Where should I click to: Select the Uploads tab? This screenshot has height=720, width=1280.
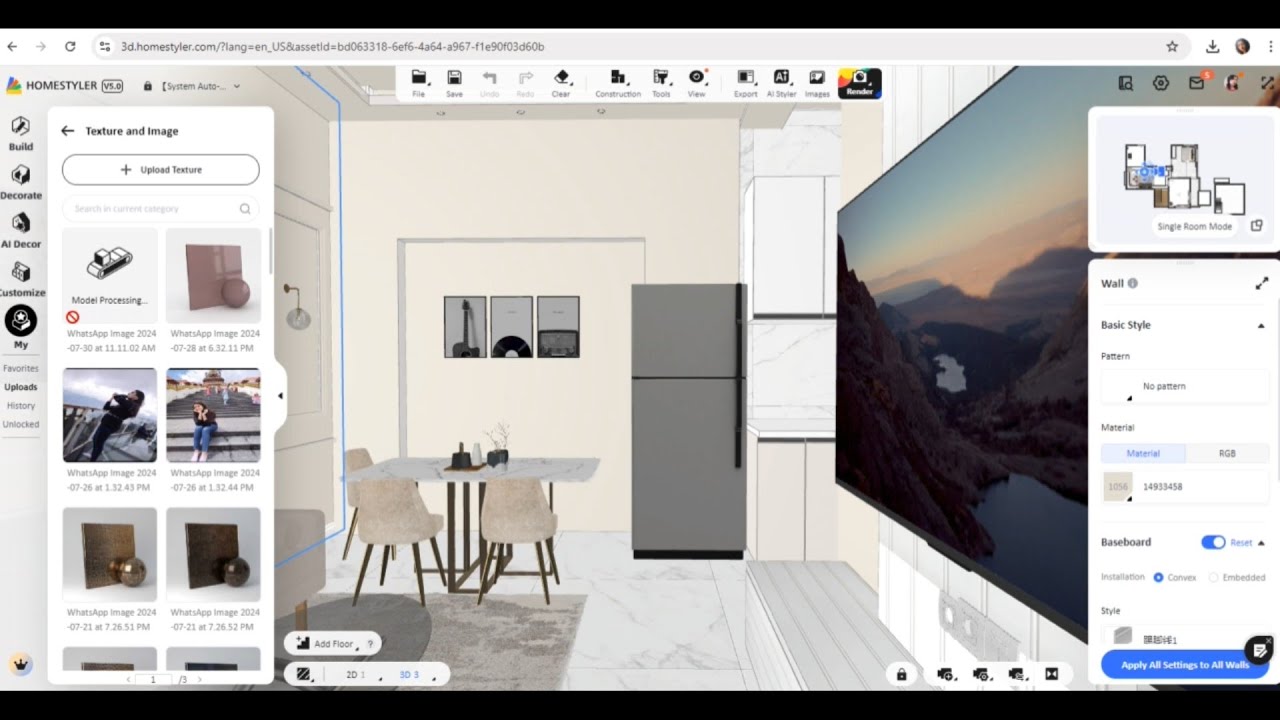click(x=20, y=387)
